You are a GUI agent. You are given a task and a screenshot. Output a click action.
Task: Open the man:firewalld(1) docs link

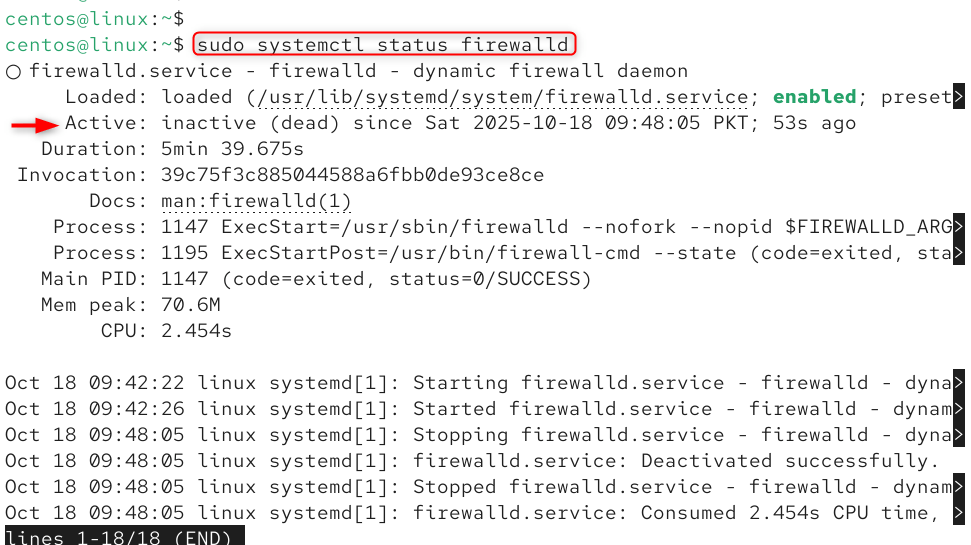pyautogui.click(x=256, y=201)
